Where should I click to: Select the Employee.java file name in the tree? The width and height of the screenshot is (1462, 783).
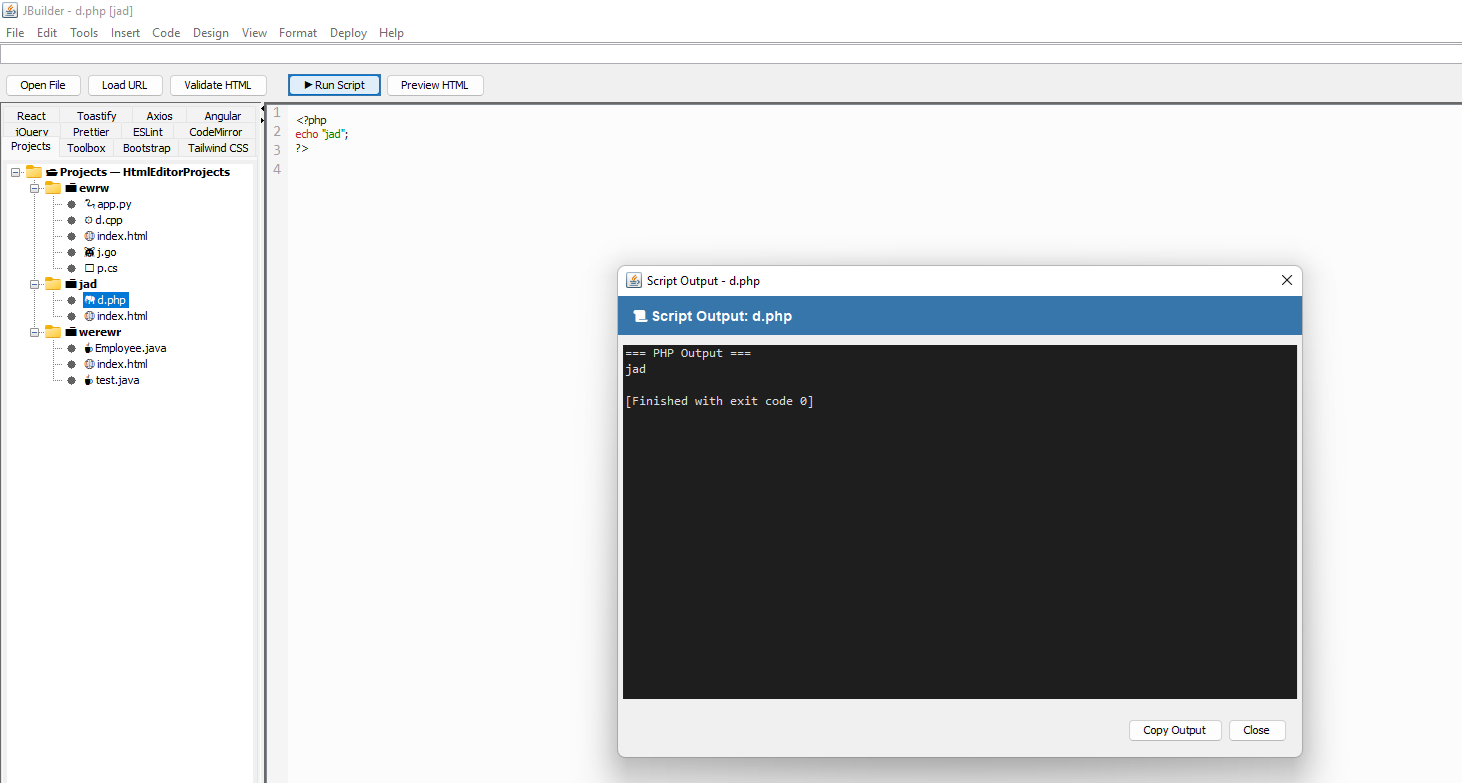tap(131, 348)
